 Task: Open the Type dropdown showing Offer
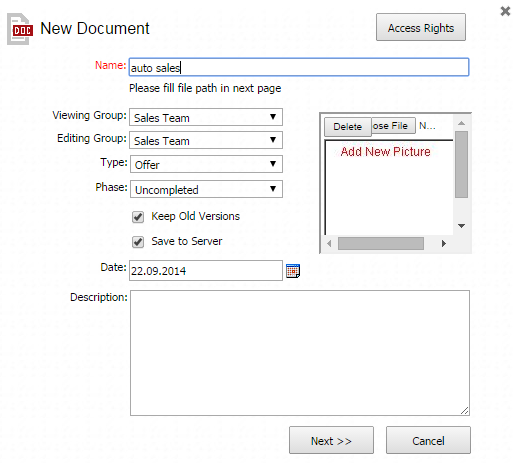click(x=206, y=164)
